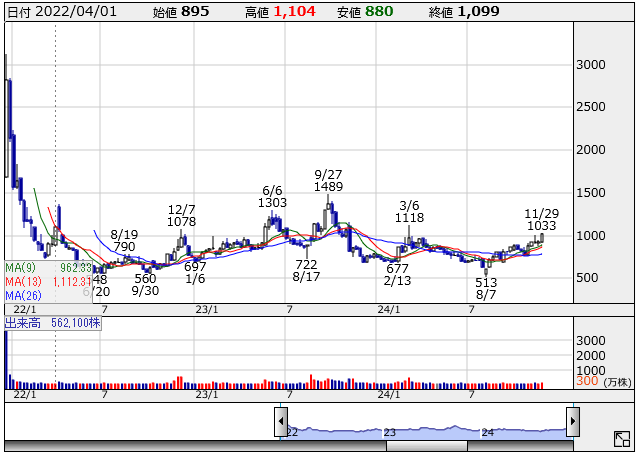
Task: Click the 6/6 1303 high label
Action: 272,196
